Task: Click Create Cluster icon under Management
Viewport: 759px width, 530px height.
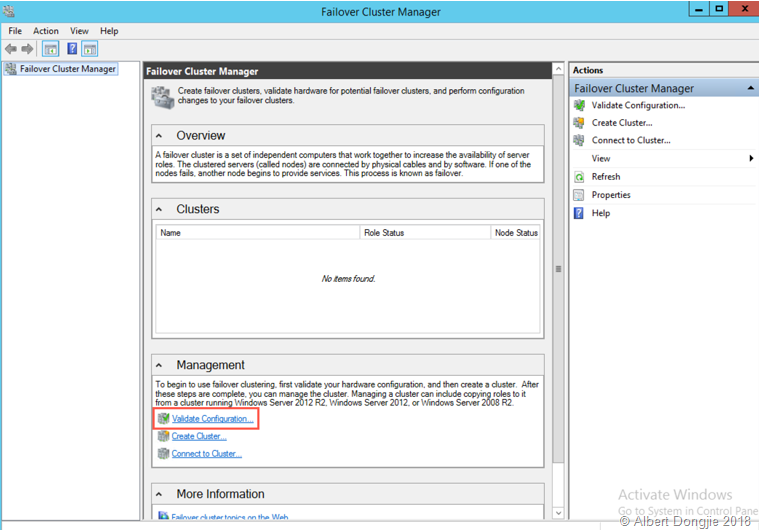Action: 164,436
